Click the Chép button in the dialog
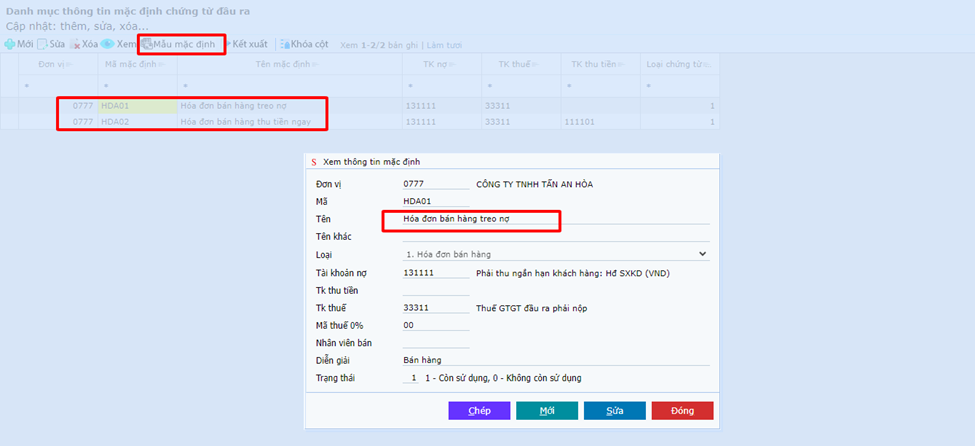The image size is (975, 446). point(479,411)
